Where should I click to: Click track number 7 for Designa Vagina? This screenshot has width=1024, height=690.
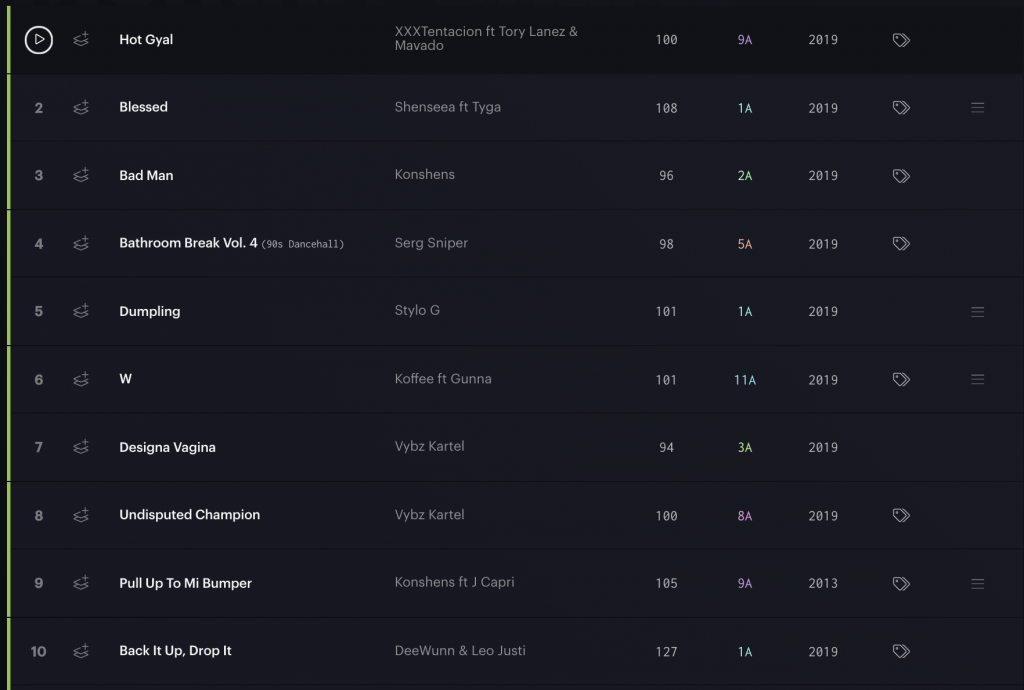pyautogui.click(x=39, y=447)
